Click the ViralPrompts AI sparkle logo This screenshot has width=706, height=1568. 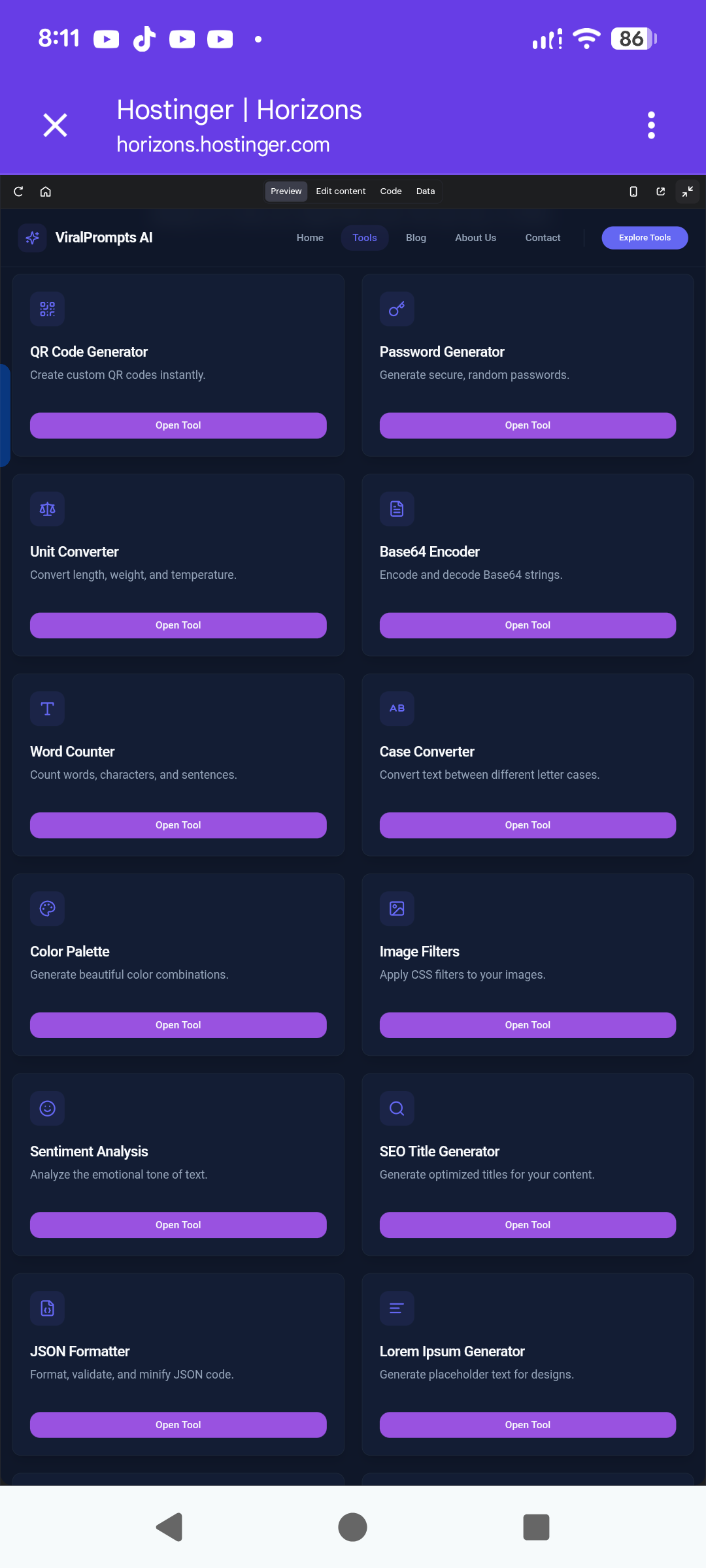[x=31, y=238]
